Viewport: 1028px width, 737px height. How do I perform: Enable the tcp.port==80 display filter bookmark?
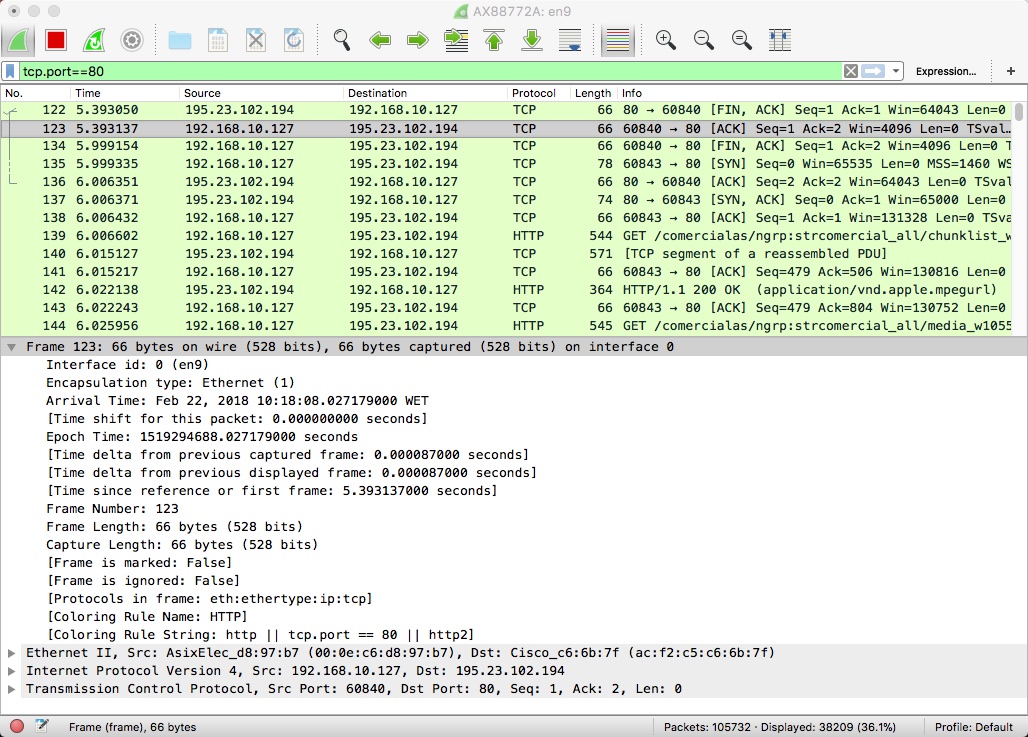click(11, 72)
